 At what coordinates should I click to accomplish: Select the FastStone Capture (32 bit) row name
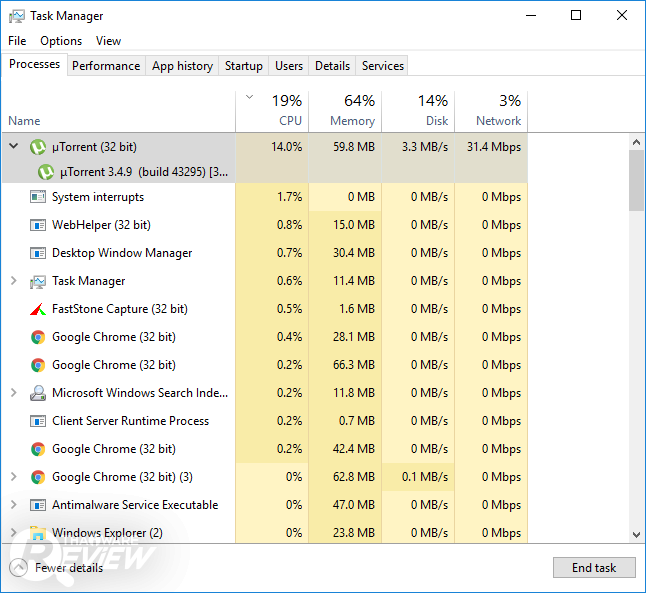coord(120,309)
